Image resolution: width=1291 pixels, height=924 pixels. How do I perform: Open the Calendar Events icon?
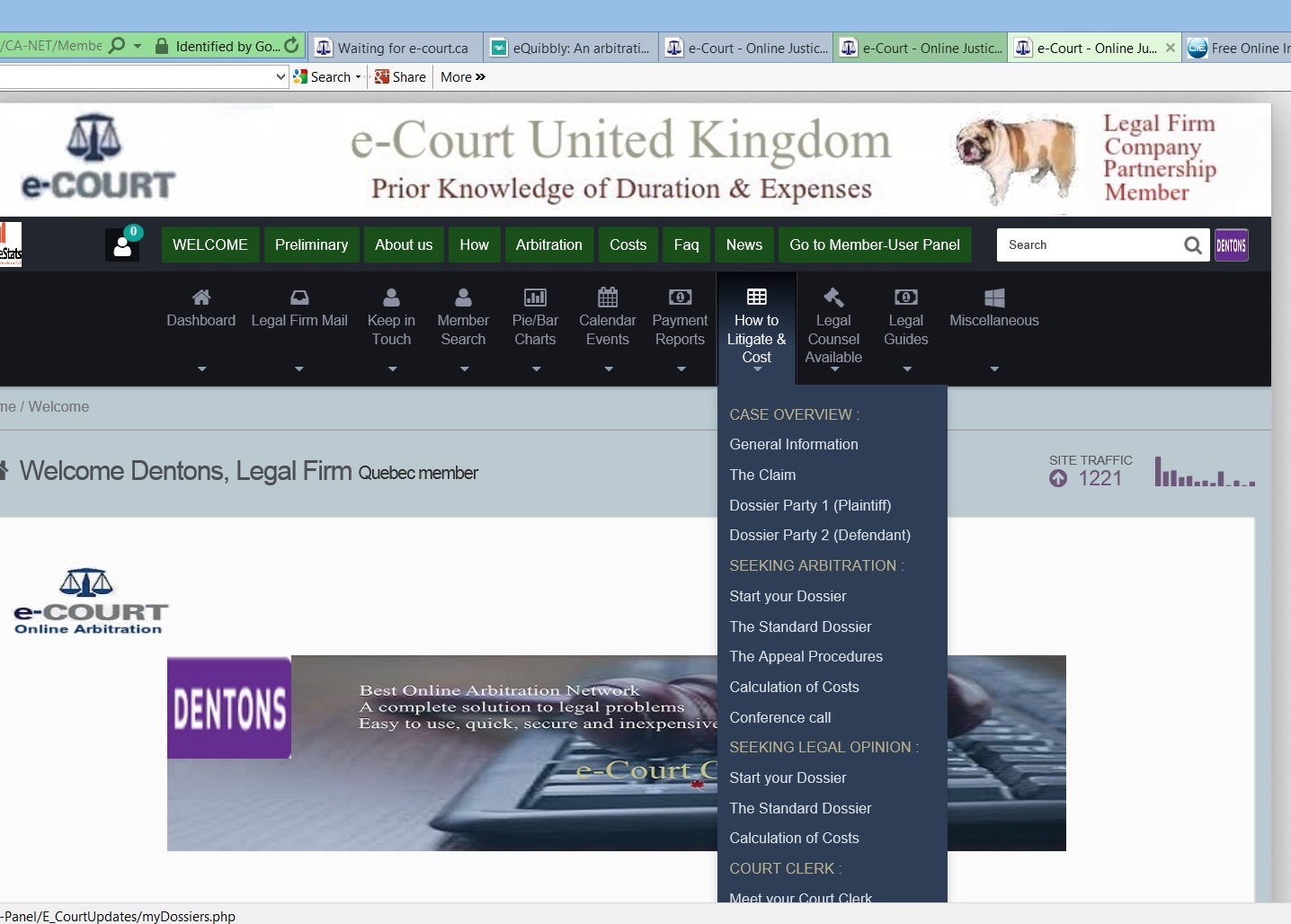pyautogui.click(x=608, y=298)
